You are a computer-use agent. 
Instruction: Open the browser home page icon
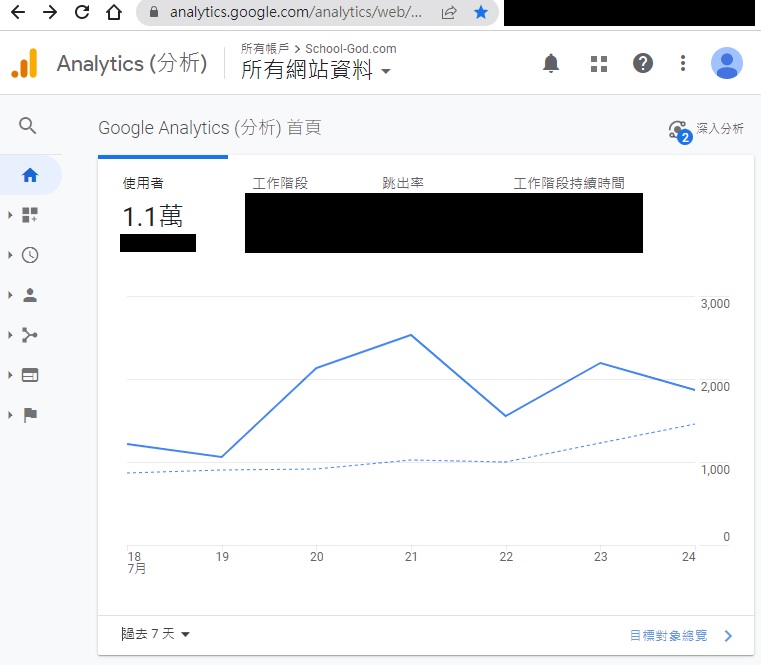(x=114, y=12)
